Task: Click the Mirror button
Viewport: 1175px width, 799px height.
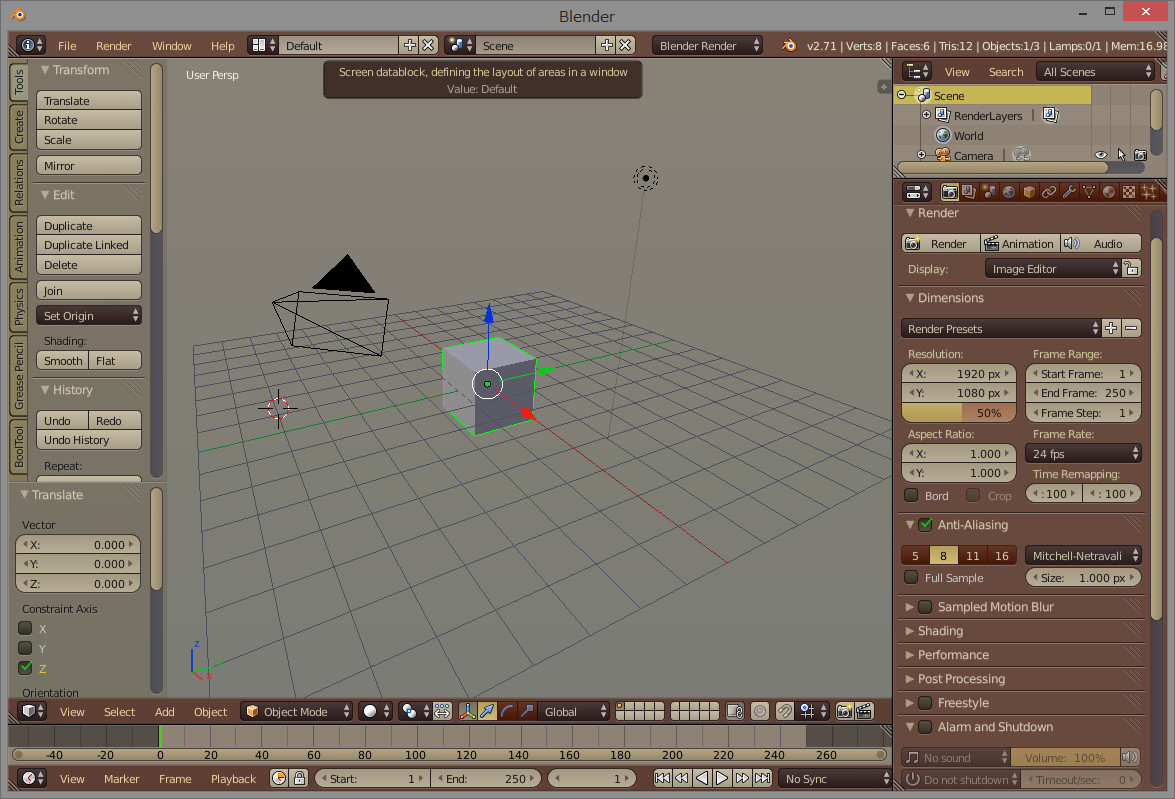Action: [x=88, y=166]
